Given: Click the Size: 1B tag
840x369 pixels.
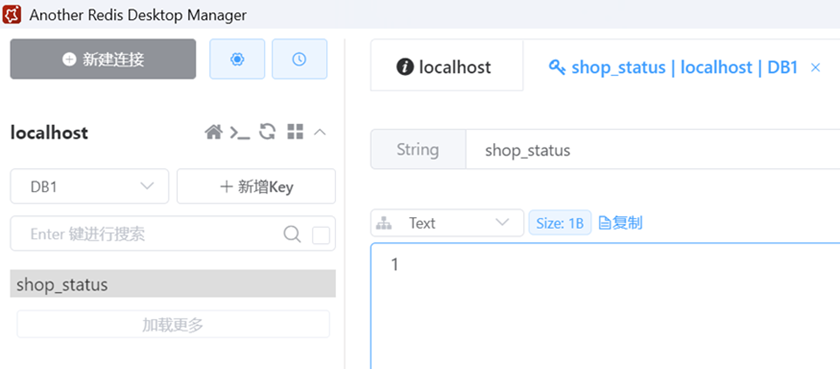Looking at the screenshot, I should click(560, 223).
